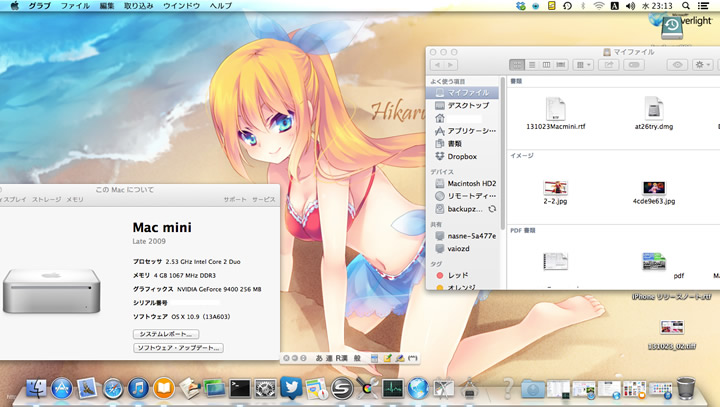The height and width of the screenshot is (407, 720).
Task: Go back in the Finder window
Action: pyautogui.click(x=438, y=65)
